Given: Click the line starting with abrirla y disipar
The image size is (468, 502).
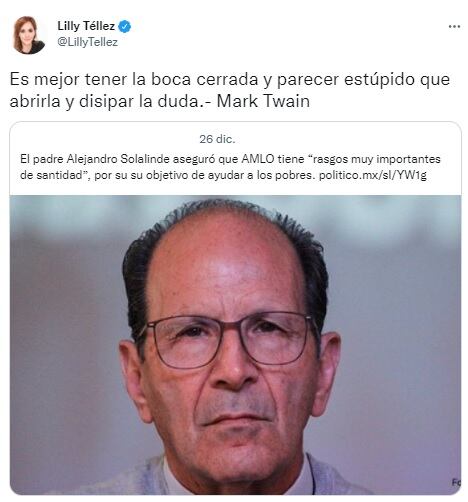Looking at the screenshot, I should (x=160, y=101).
